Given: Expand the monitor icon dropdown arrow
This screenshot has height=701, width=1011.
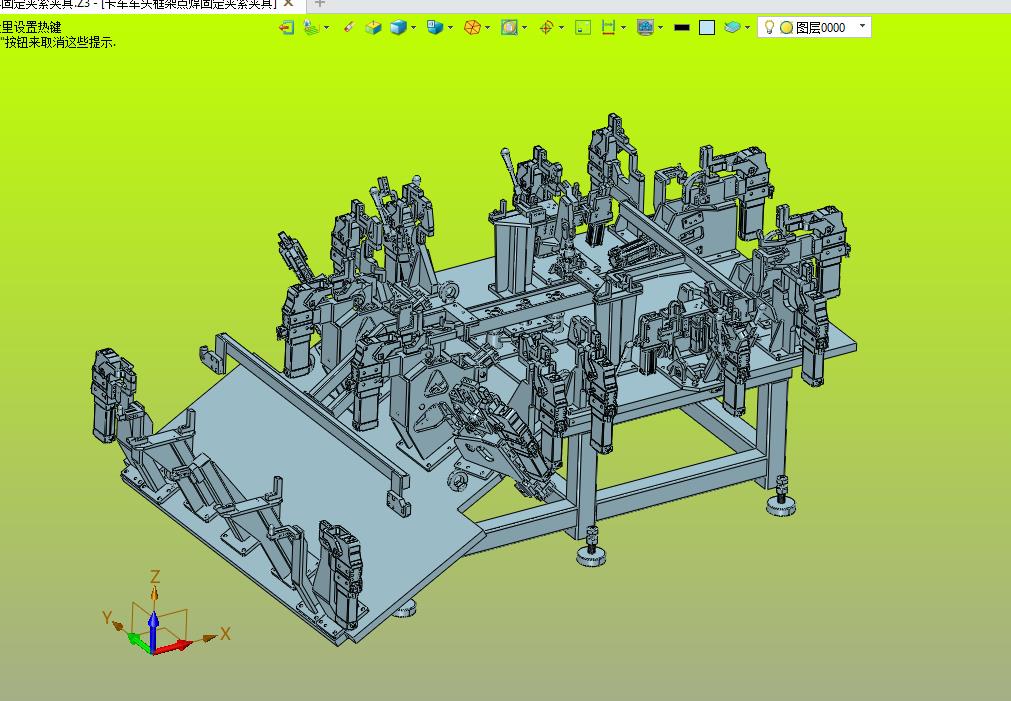Looking at the screenshot, I should coord(661,28).
